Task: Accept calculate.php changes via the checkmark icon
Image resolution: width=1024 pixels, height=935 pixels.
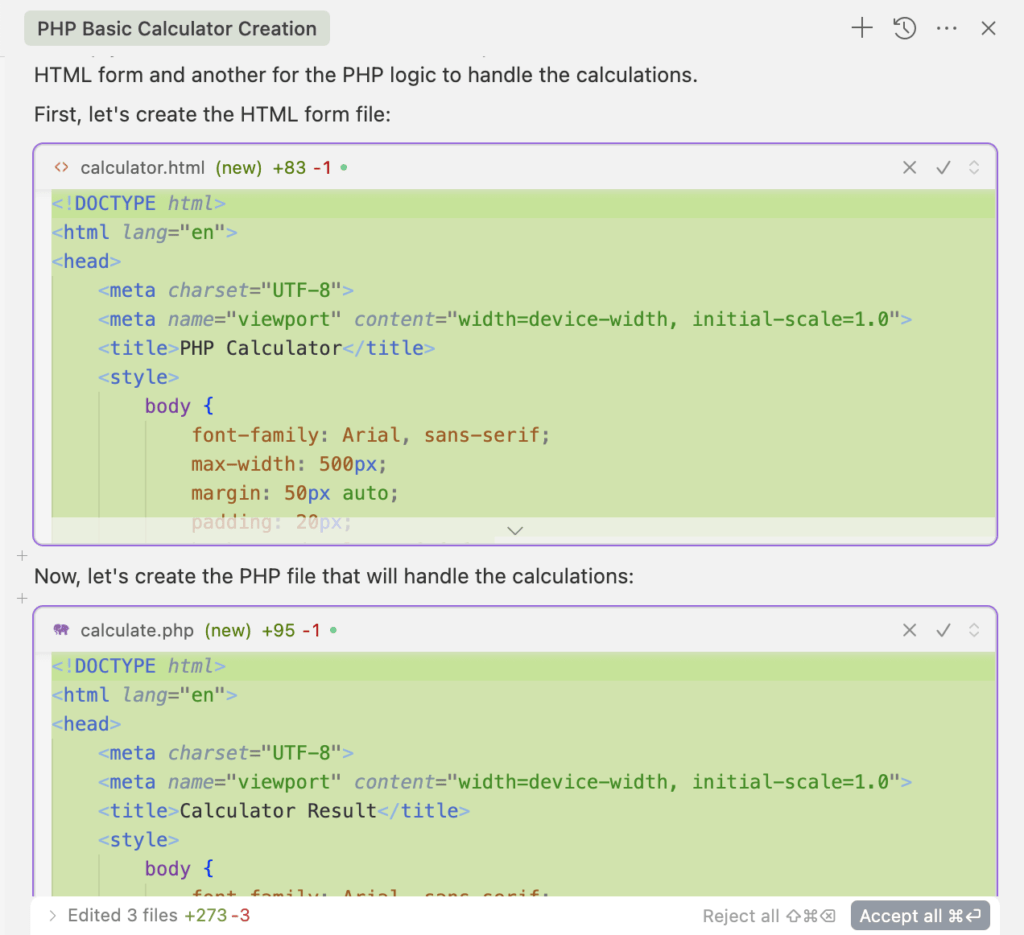Action: [x=943, y=630]
